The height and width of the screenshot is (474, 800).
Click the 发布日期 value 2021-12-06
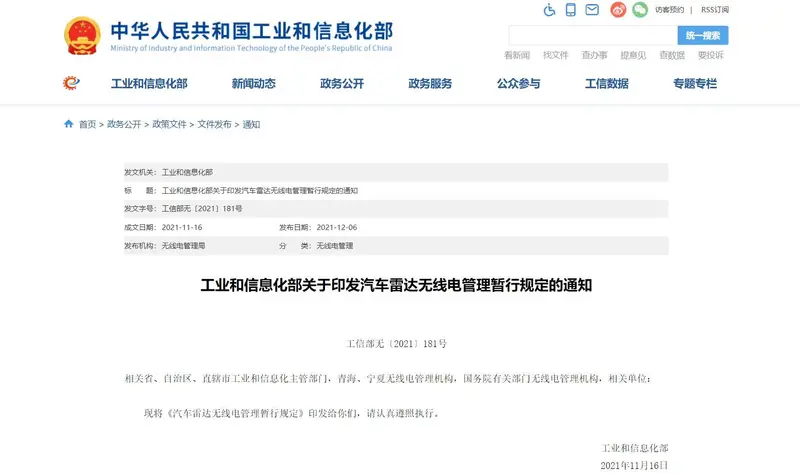click(337, 227)
